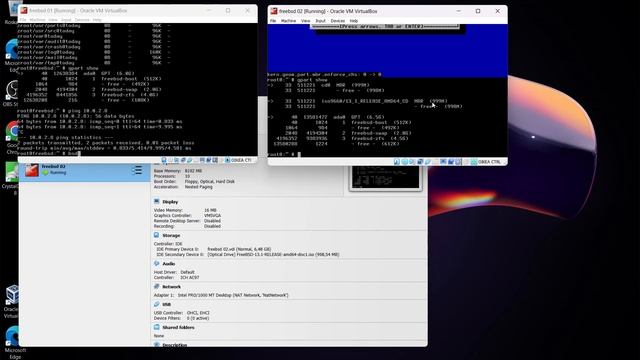The image size is (640, 360).
Task: Click keyboard capture indicator in freebsd 01 status bar
Action: click(227, 160)
